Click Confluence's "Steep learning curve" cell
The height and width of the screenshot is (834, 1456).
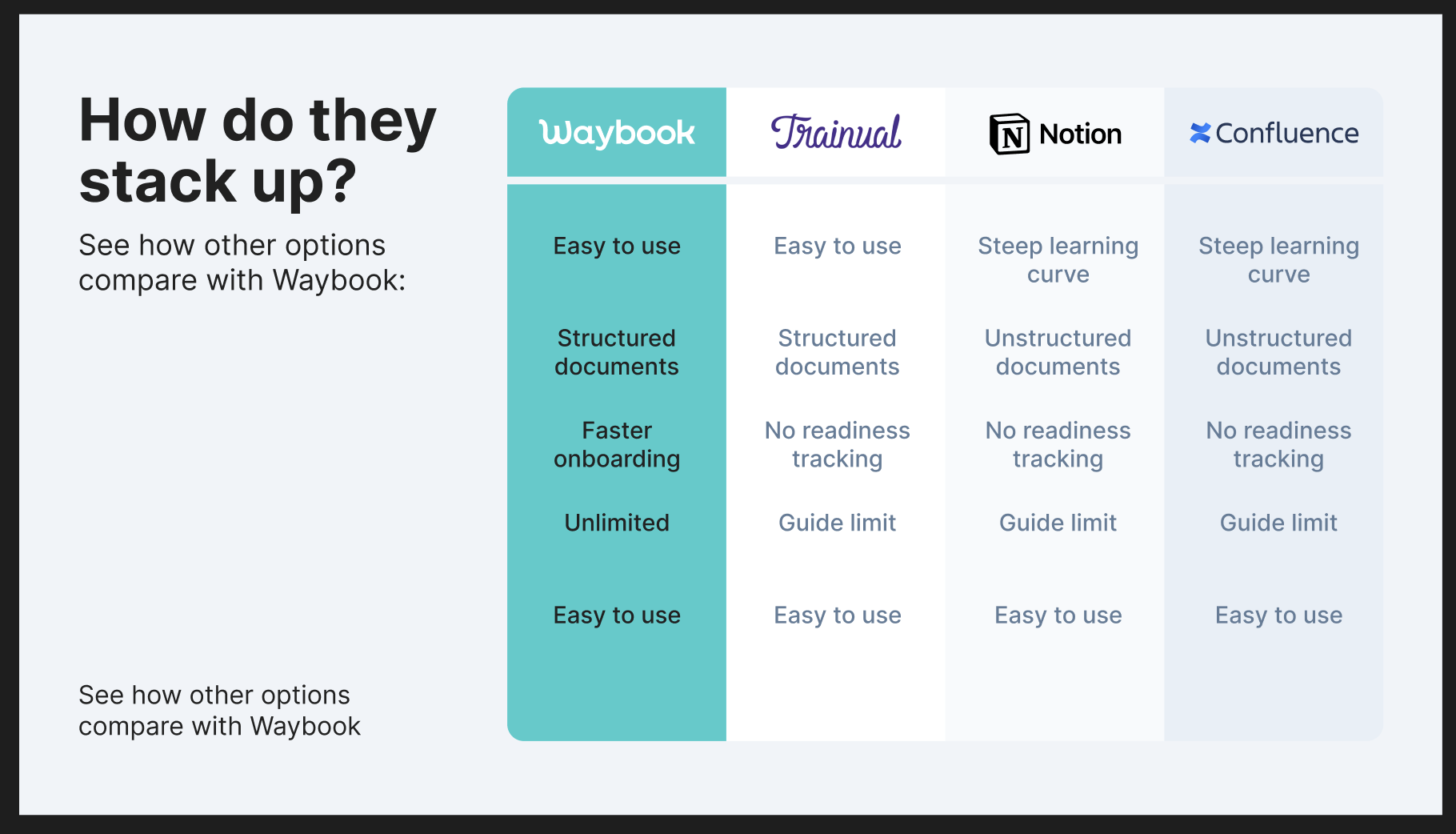(x=1278, y=260)
